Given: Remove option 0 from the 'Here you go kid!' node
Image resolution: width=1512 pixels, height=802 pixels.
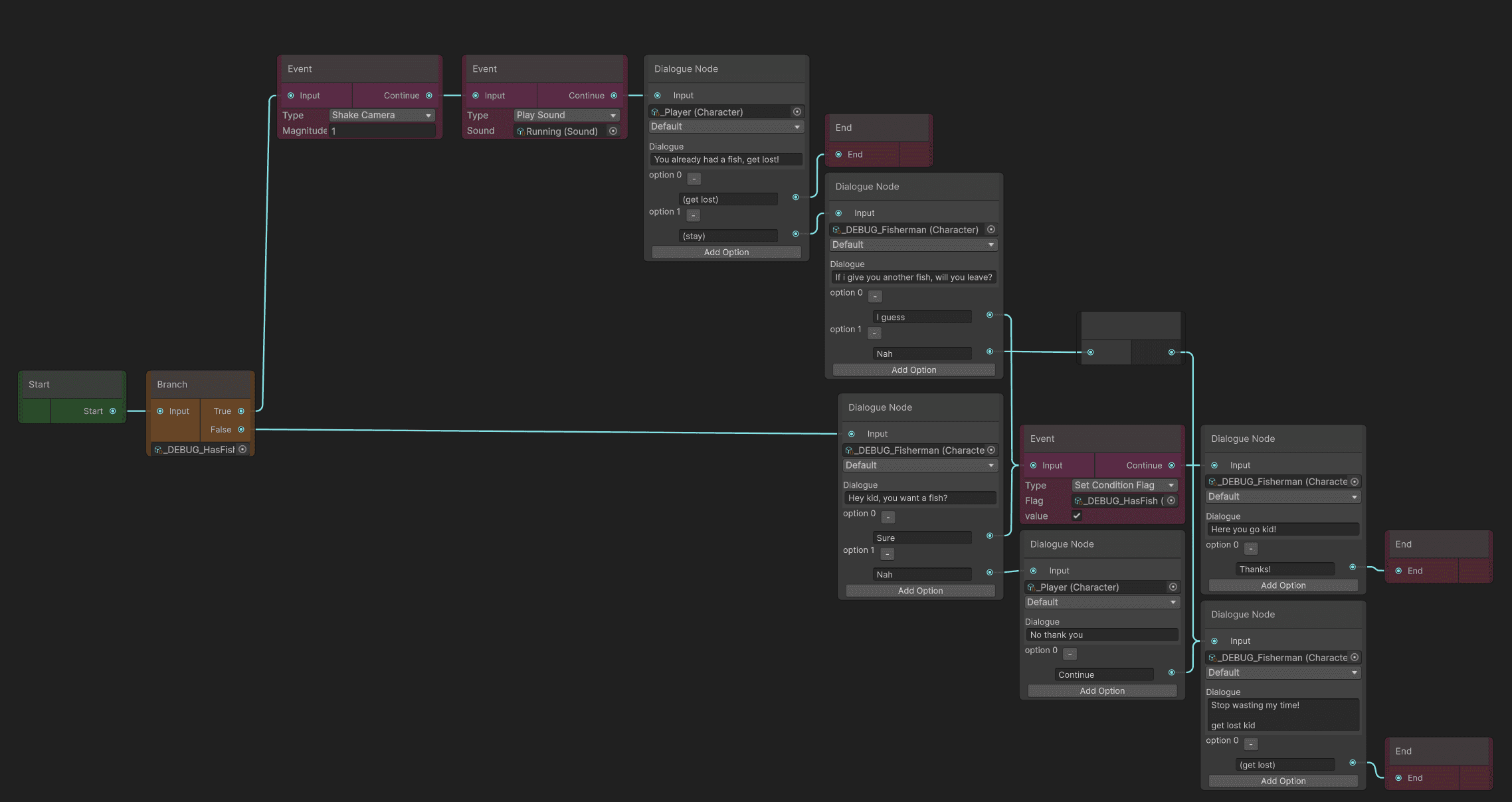Looking at the screenshot, I should (x=1251, y=549).
